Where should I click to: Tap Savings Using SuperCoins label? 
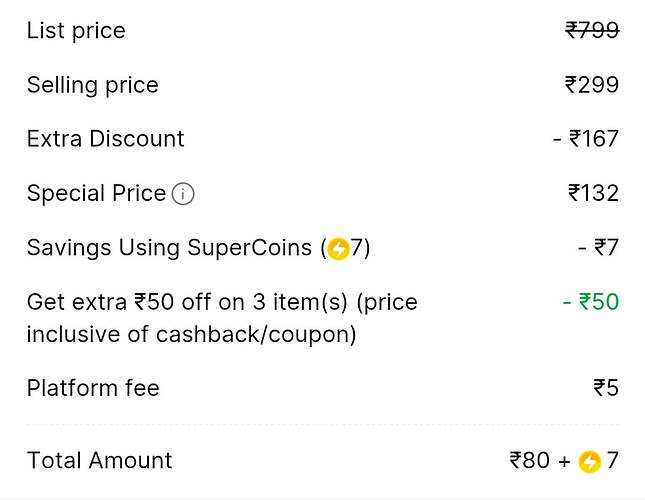click(x=169, y=248)
